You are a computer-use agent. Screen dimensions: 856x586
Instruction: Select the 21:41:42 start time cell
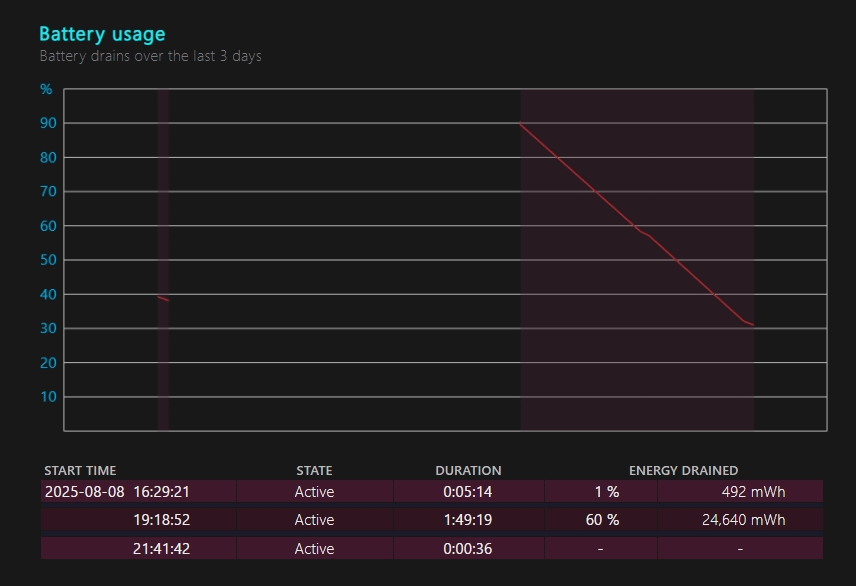[161, 548]
